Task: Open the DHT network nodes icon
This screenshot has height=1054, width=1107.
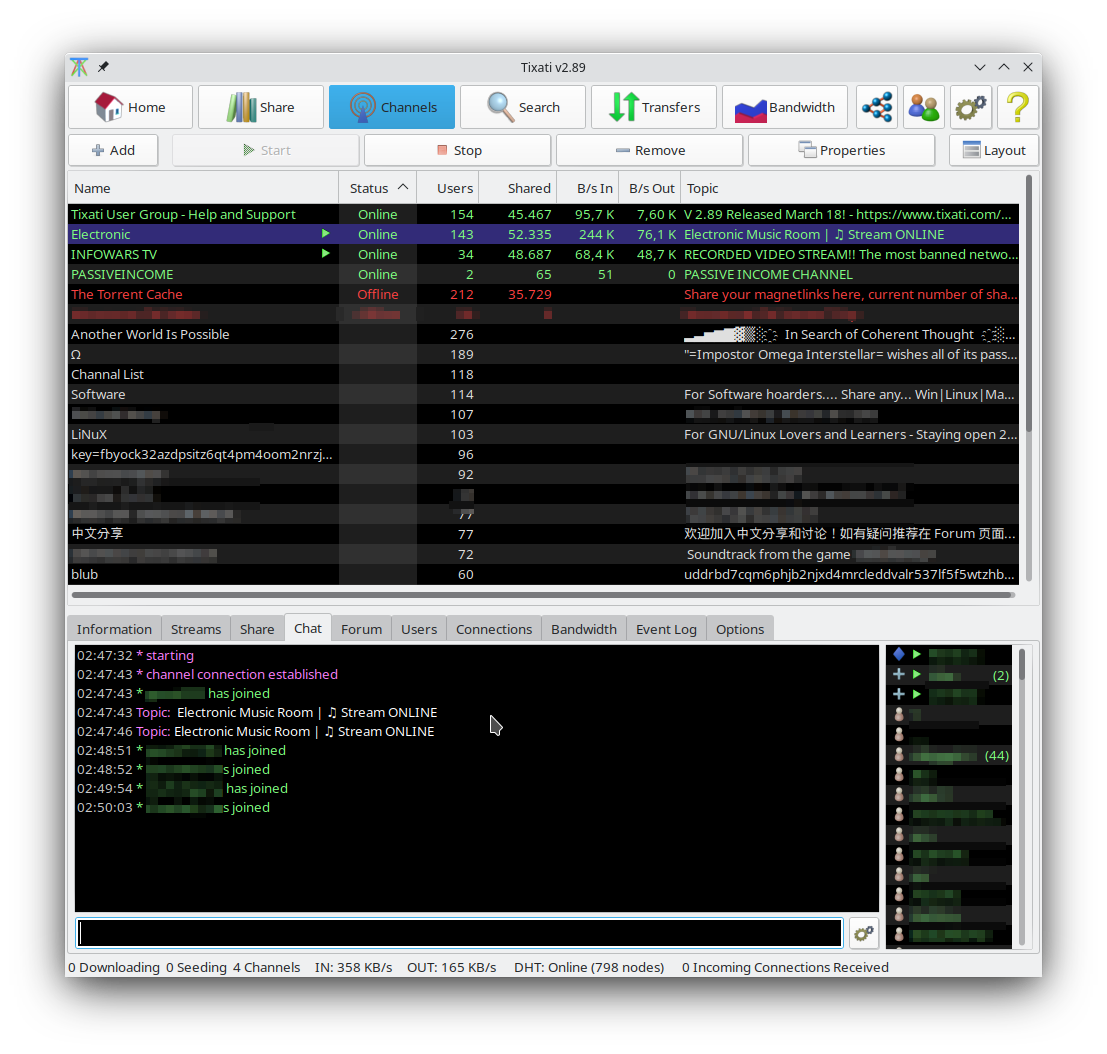Action: tap(877, 107)
